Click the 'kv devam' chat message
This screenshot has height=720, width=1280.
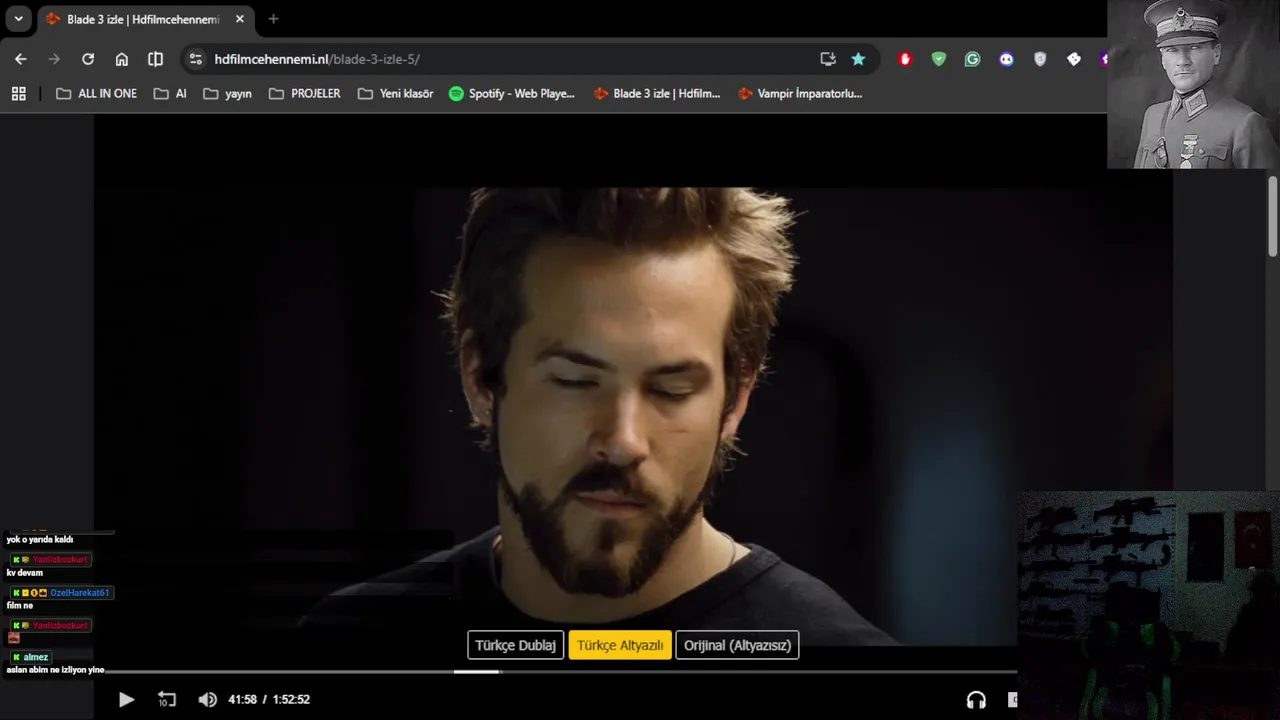click(25, 573)
